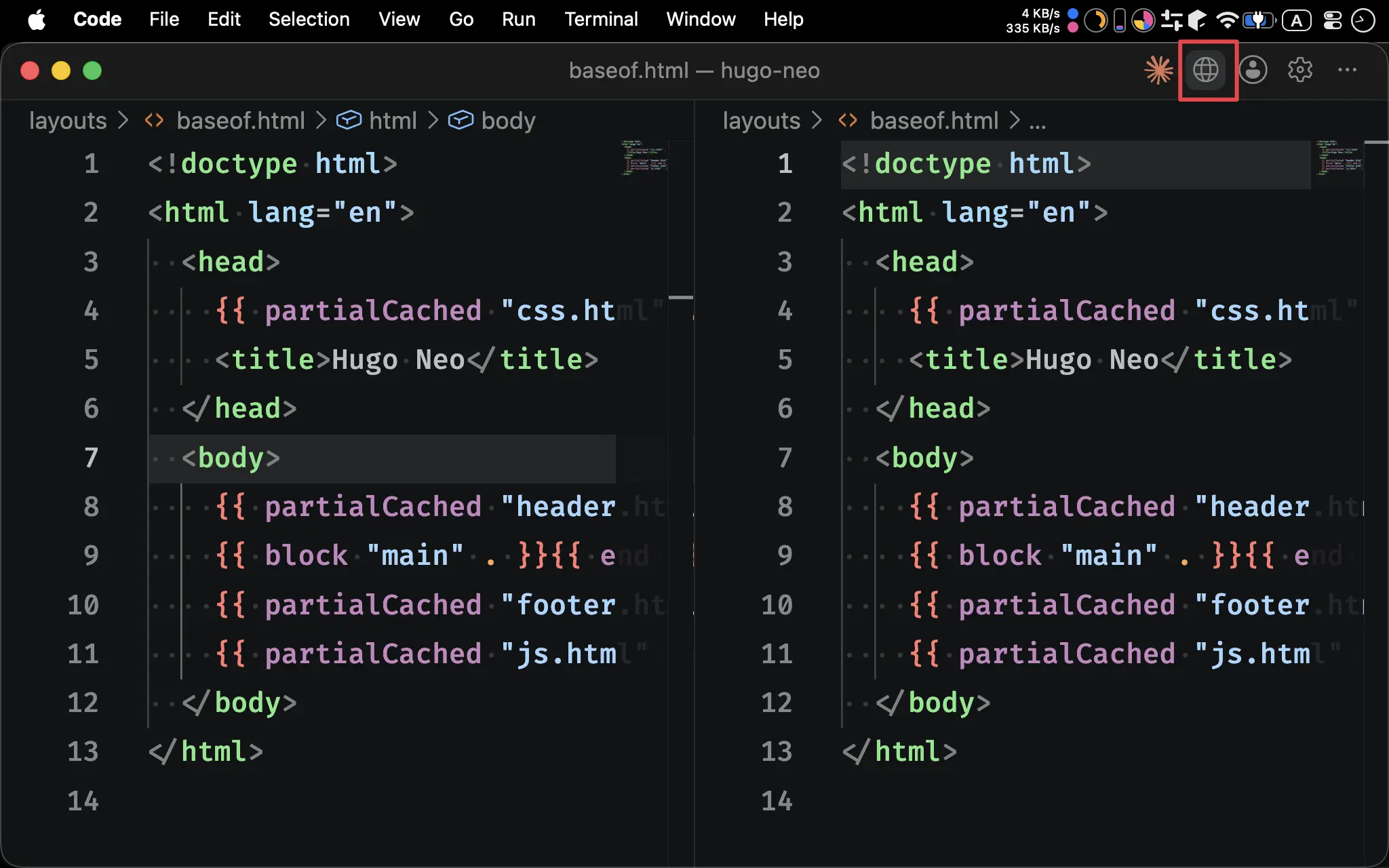Viewport: 1389px width, 868px height.
Task: Click the globe icon in title bar
Action: tap(1206, 70)
